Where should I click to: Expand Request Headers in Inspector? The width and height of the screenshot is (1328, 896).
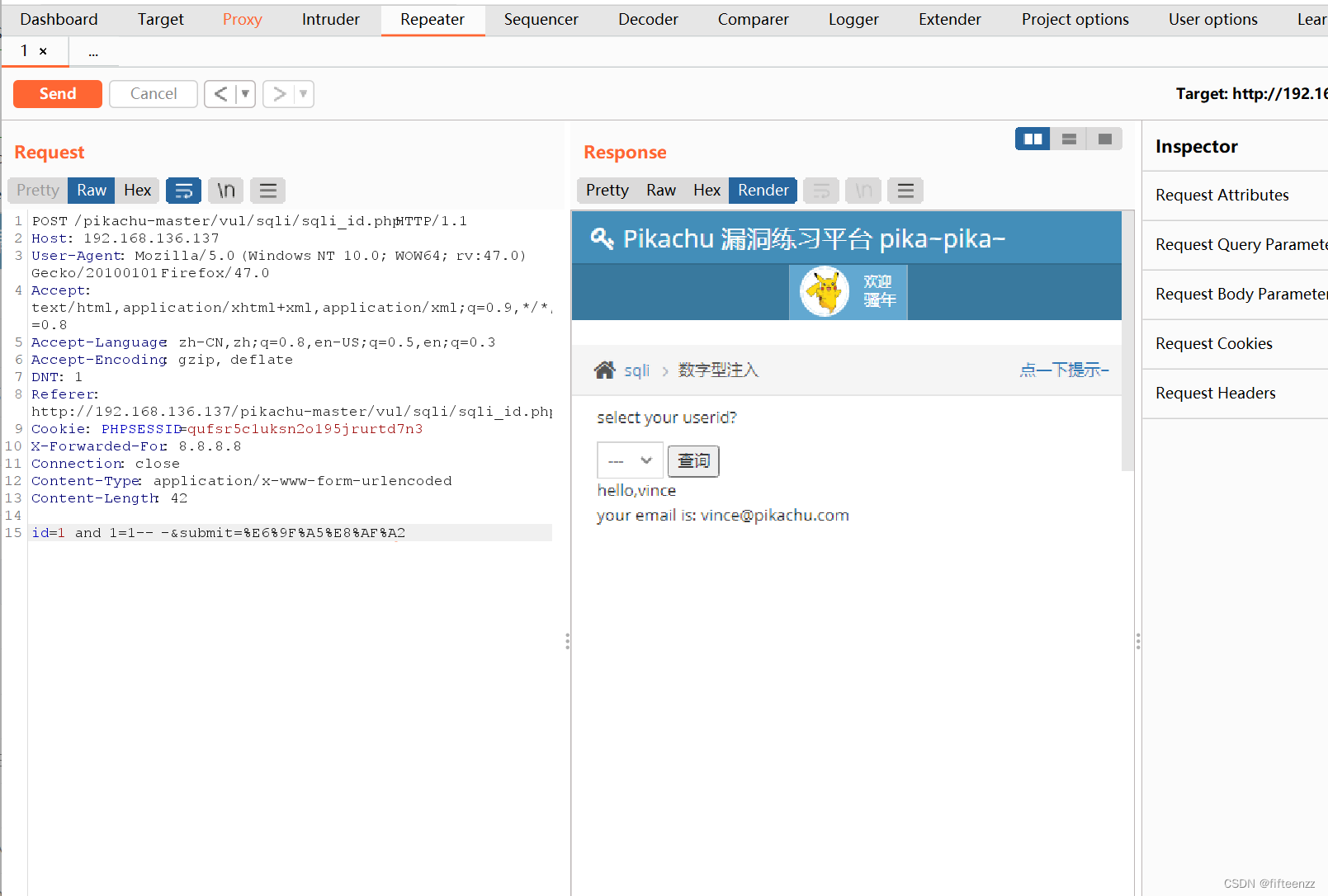(x=1235, y=394)
